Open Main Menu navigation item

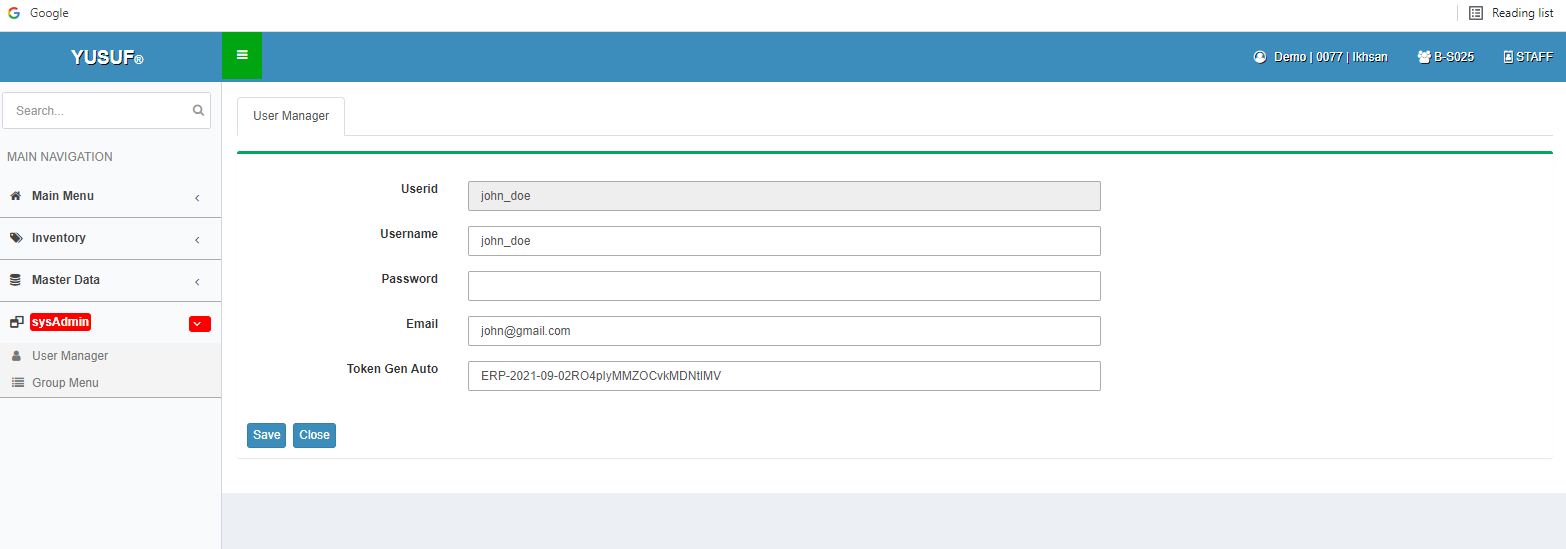pyautogui.click(x=110, y=196)
